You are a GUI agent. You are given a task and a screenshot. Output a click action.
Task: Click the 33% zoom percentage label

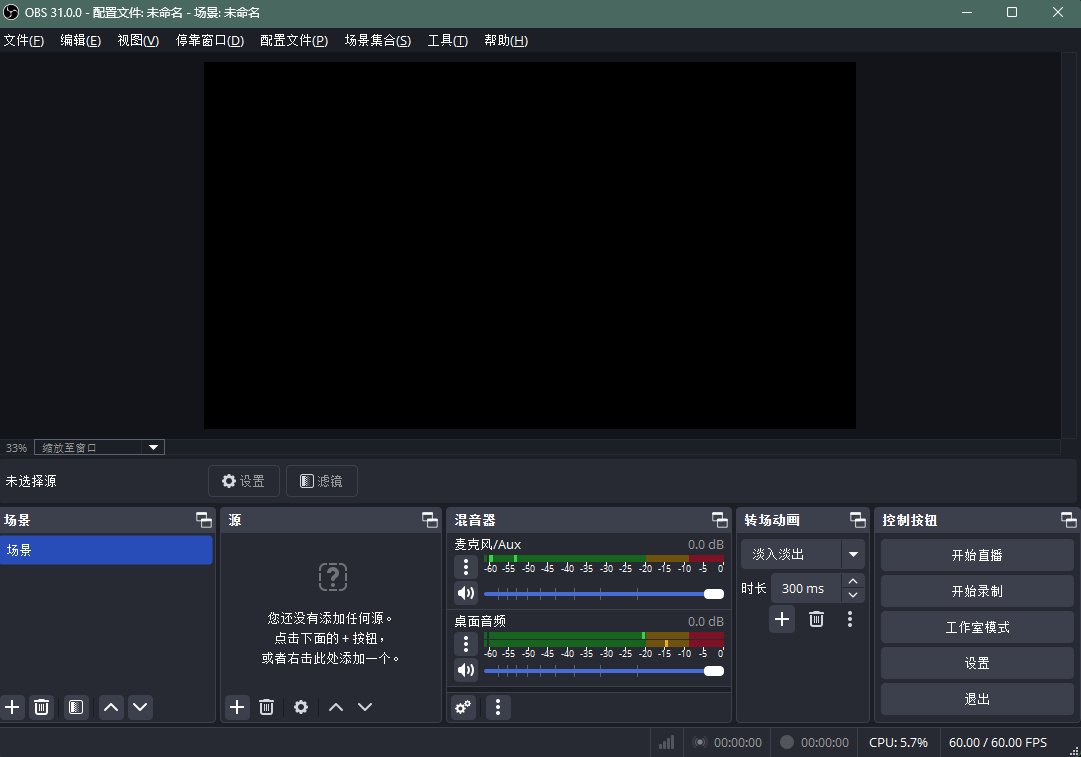[17, 448]
